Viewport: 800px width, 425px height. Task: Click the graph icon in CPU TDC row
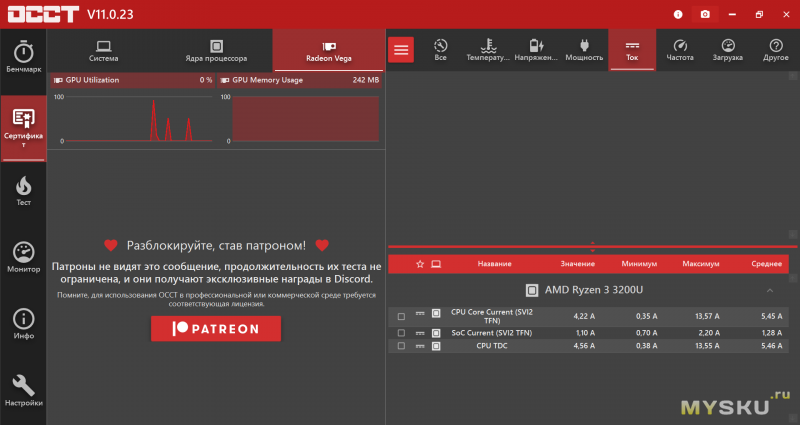tap(420, 345)
